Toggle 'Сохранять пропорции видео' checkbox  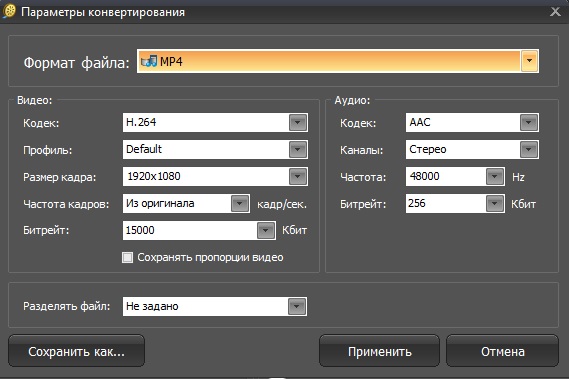click(x=127, y=257)
